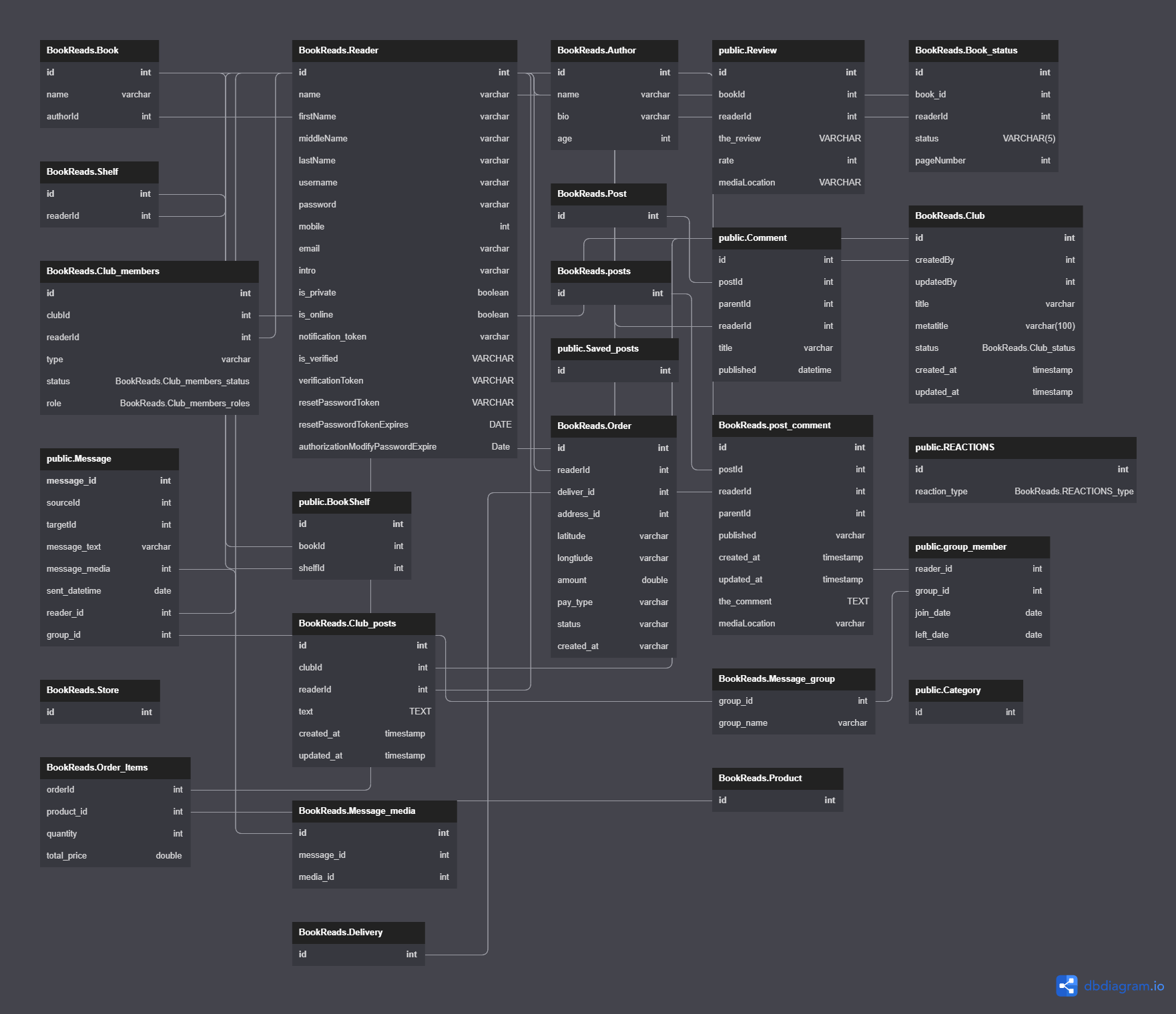Screen dimensions: 1176x1014
Task: Select the BookReads.post_comment table header
Action: (792, 426)
